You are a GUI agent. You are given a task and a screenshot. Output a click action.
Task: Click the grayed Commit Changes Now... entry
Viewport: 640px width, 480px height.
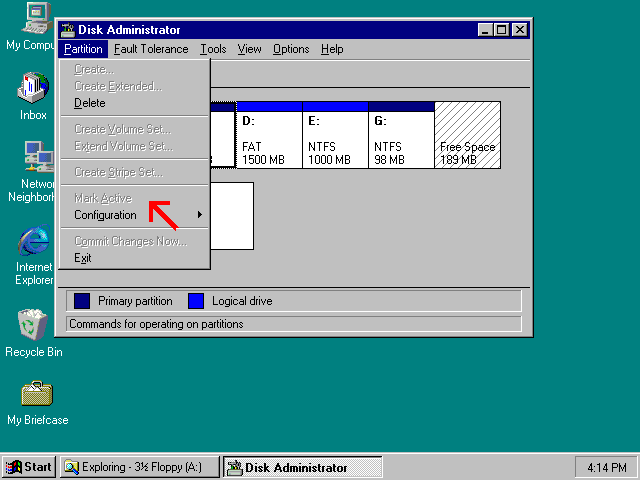(135, 241)
